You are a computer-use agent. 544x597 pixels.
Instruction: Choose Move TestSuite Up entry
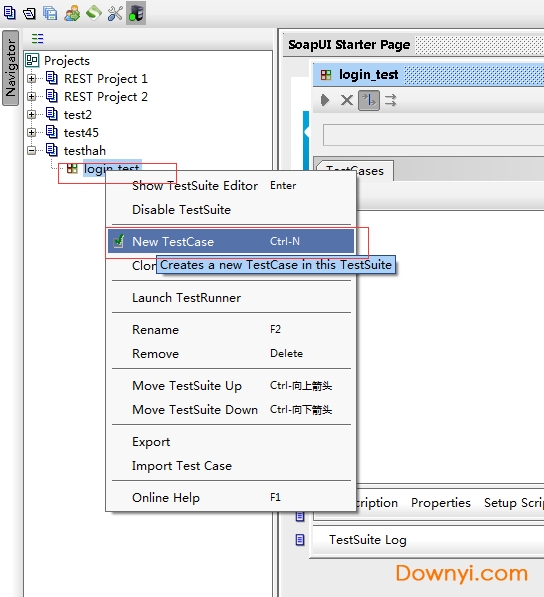[x=231, y=385]
